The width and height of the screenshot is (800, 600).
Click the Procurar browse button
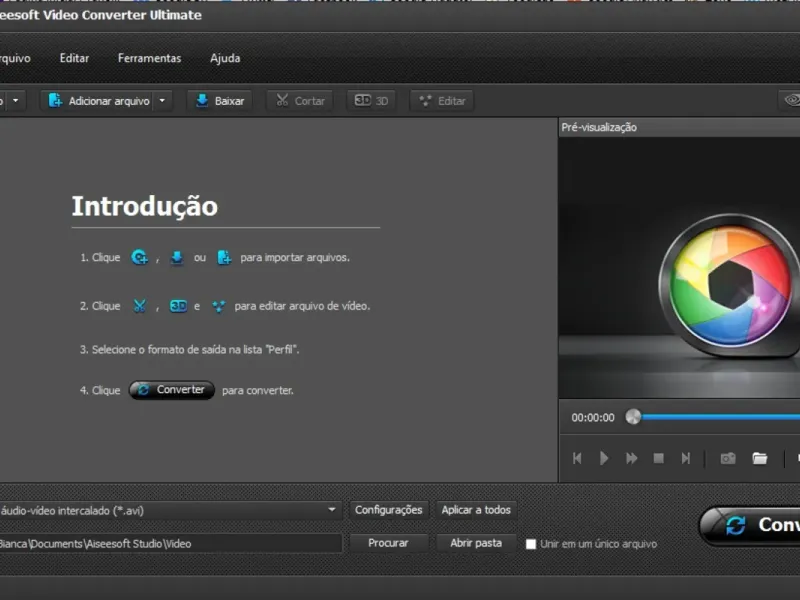tap(388, 543)
